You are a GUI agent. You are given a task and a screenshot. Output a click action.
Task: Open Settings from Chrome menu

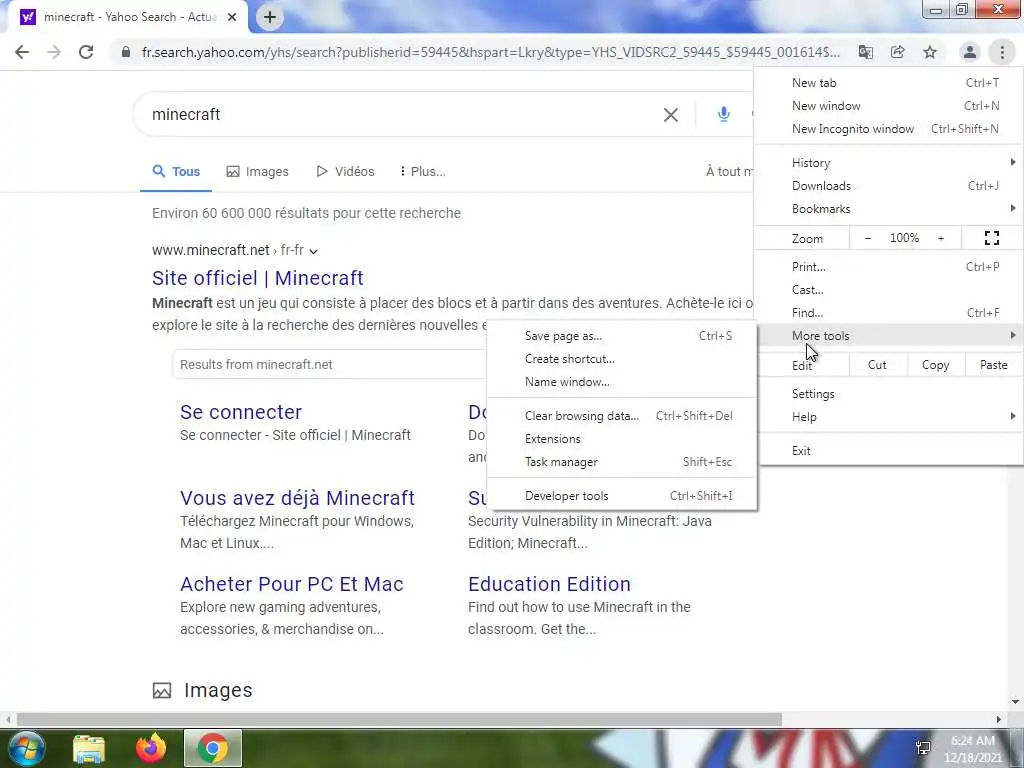889,394
